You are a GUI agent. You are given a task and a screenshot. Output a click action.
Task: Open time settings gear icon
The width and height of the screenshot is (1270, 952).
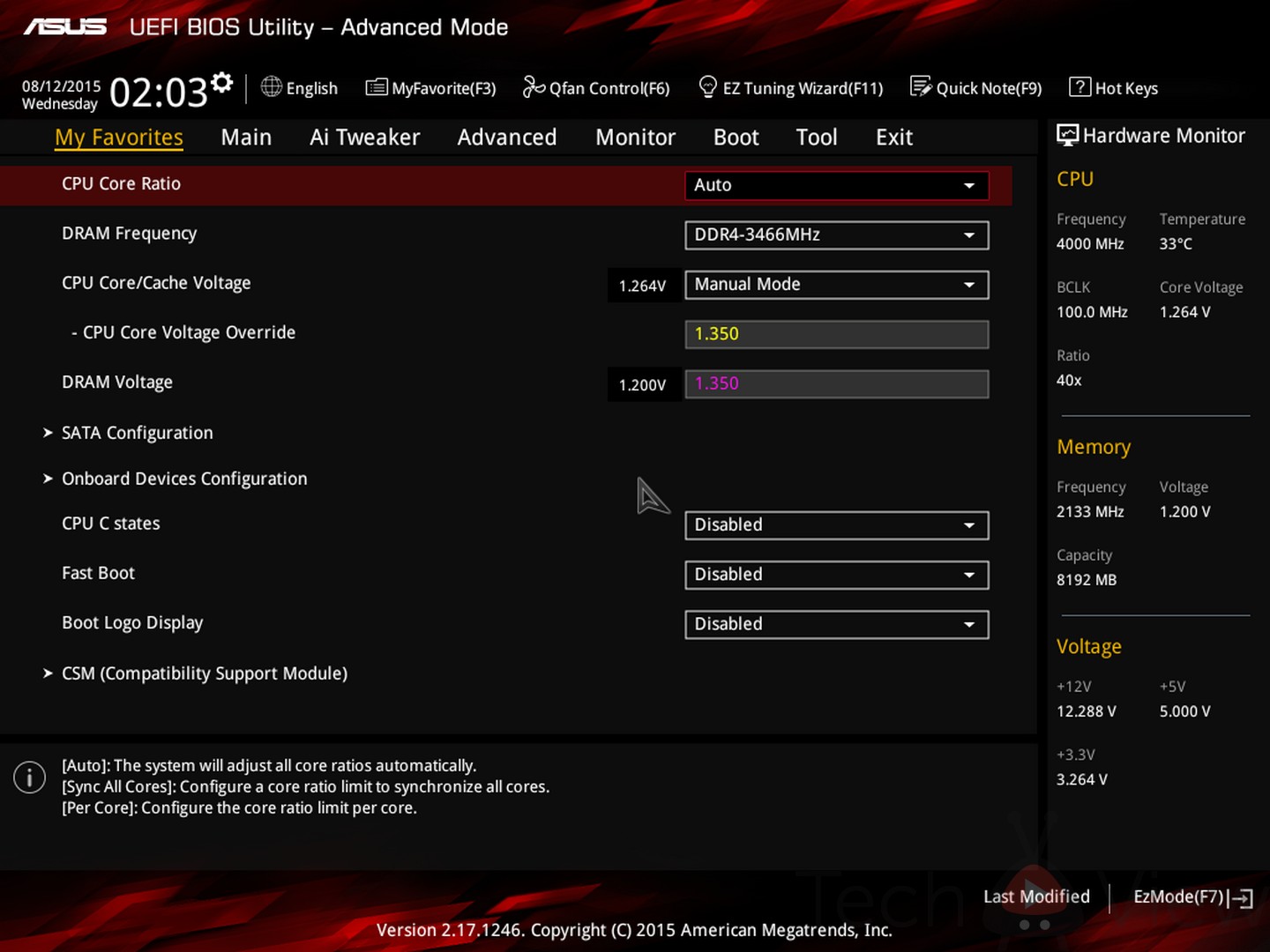tap(222, 82)
